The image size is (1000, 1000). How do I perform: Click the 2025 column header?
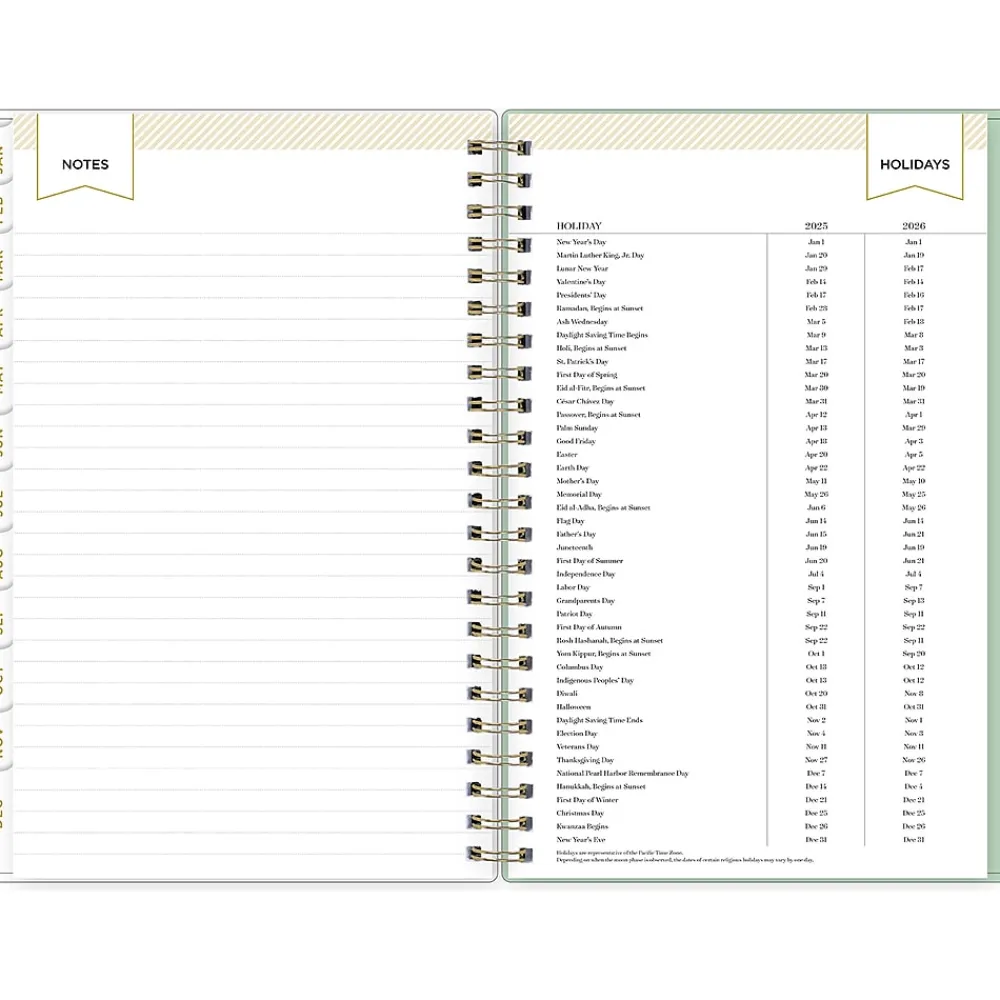tap(815, 226)
